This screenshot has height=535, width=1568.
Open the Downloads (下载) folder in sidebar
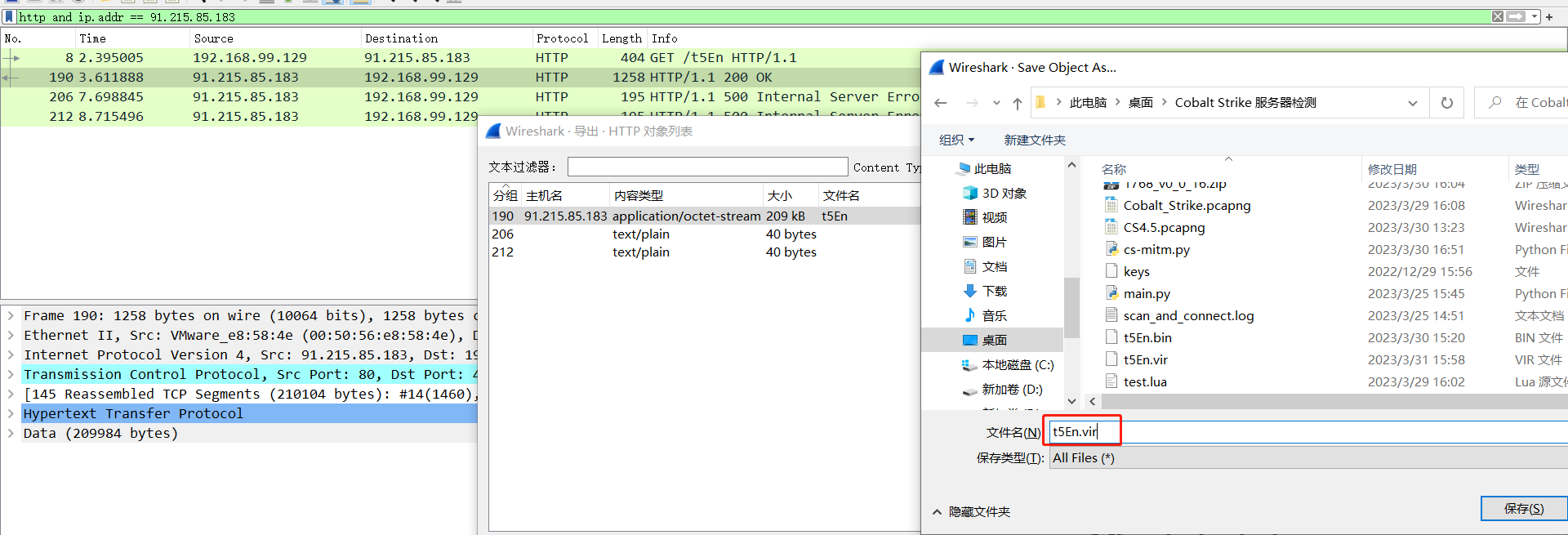pos(994,292)
